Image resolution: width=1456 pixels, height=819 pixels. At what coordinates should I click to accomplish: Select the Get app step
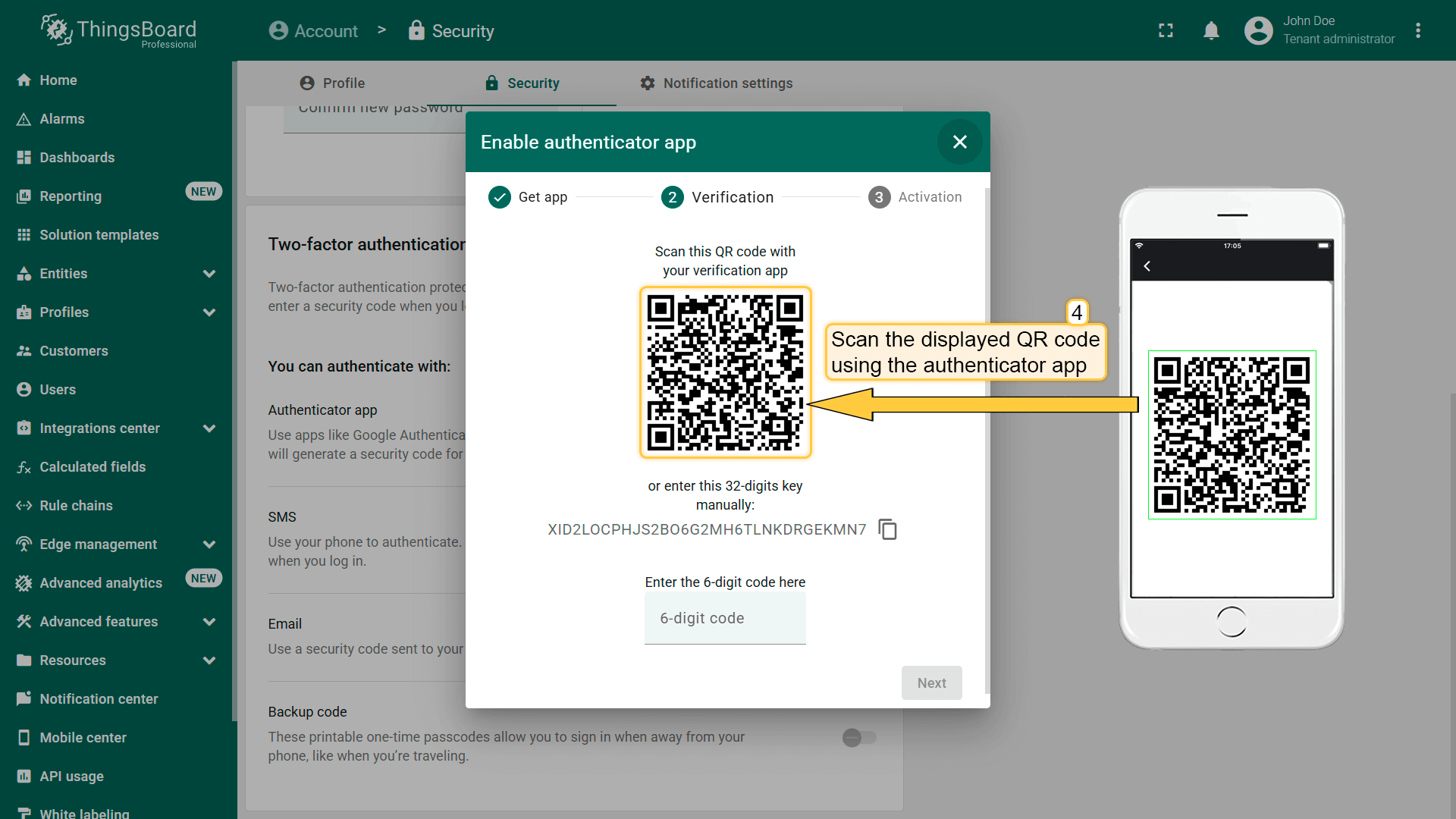pyautogui.click(x=529, y=197)
